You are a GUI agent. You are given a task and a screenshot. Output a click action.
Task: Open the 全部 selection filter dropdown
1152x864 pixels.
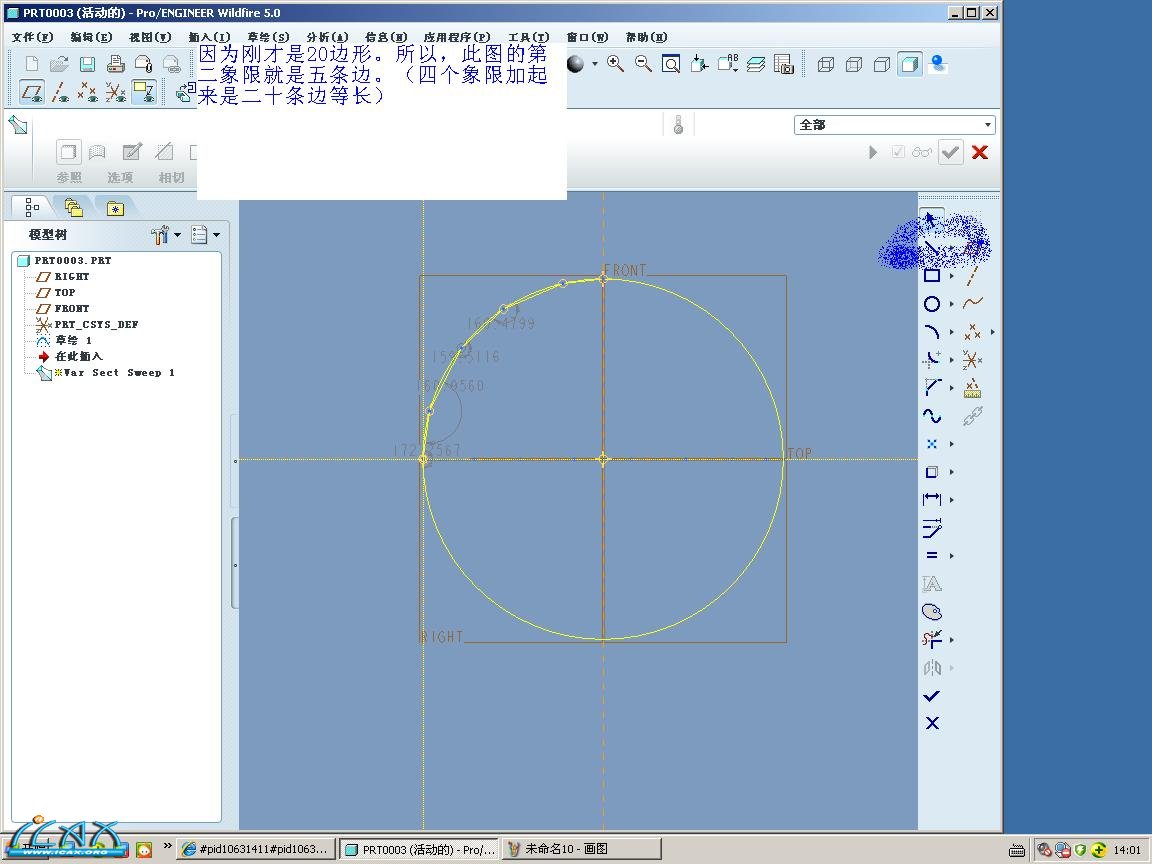(x=988, y=125)
